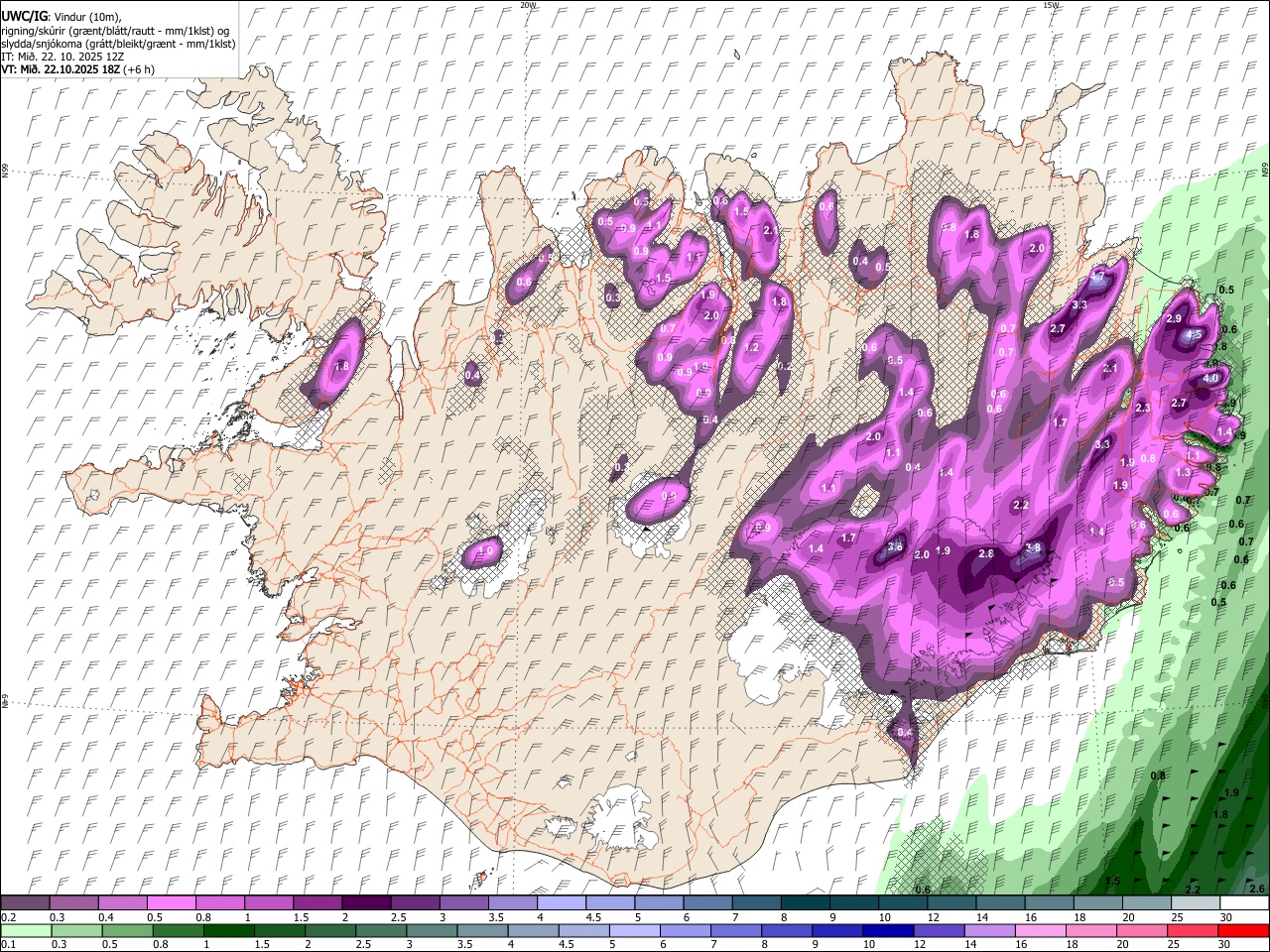The image size is (1270, 952).
Task: Click the palest green bottom-row swatch starting at 0.1
Action: [x=26, y=931]
